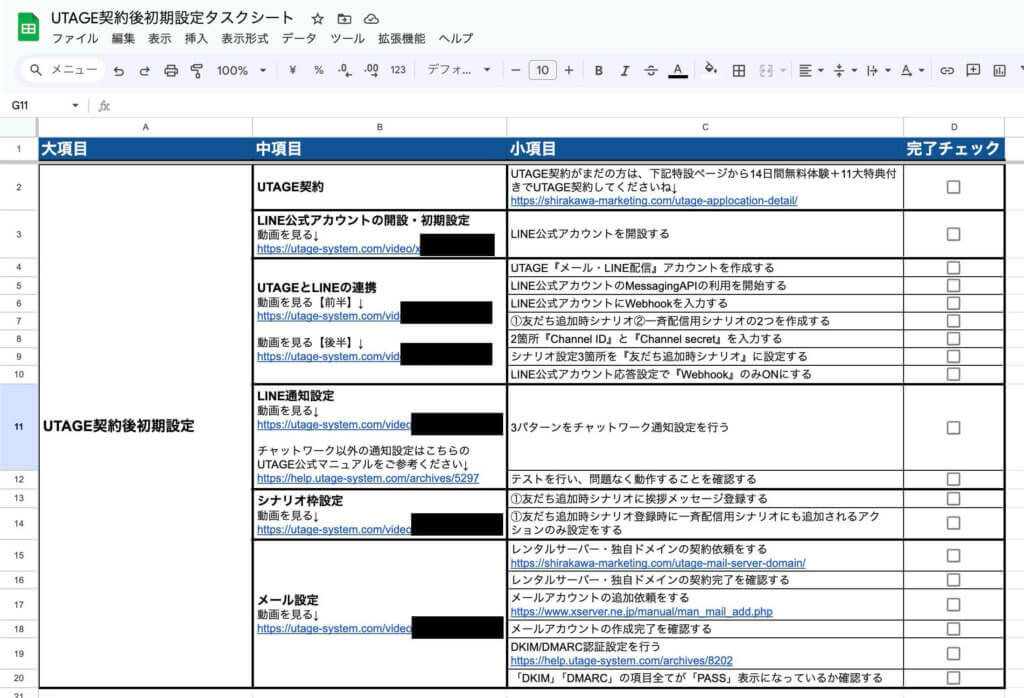This screenshot has height=698, width=1024.
Task: Click the undo icon
Action: point(118,71)
